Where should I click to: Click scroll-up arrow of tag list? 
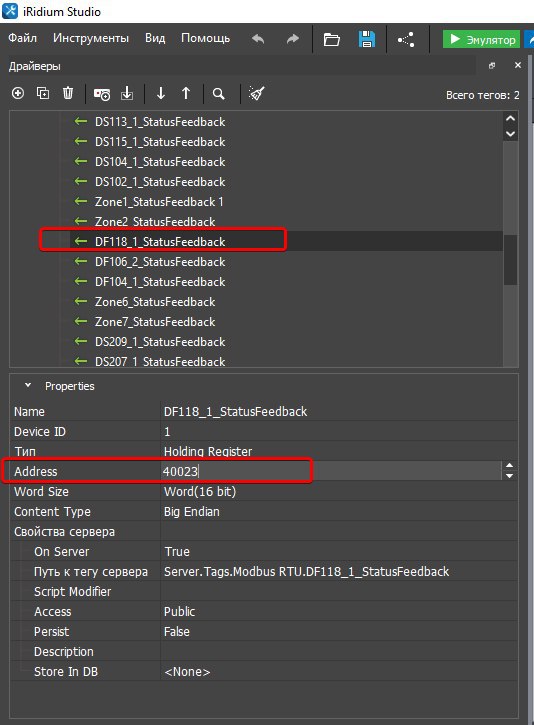(510, 118)
